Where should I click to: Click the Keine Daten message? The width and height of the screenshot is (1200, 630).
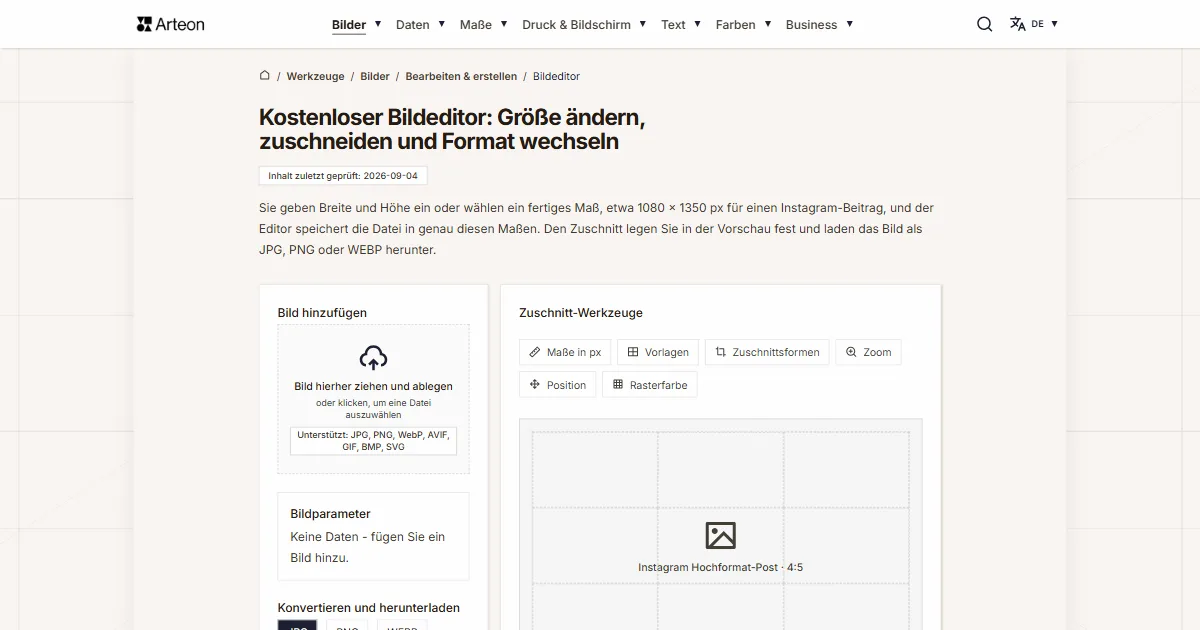(367, 547)
